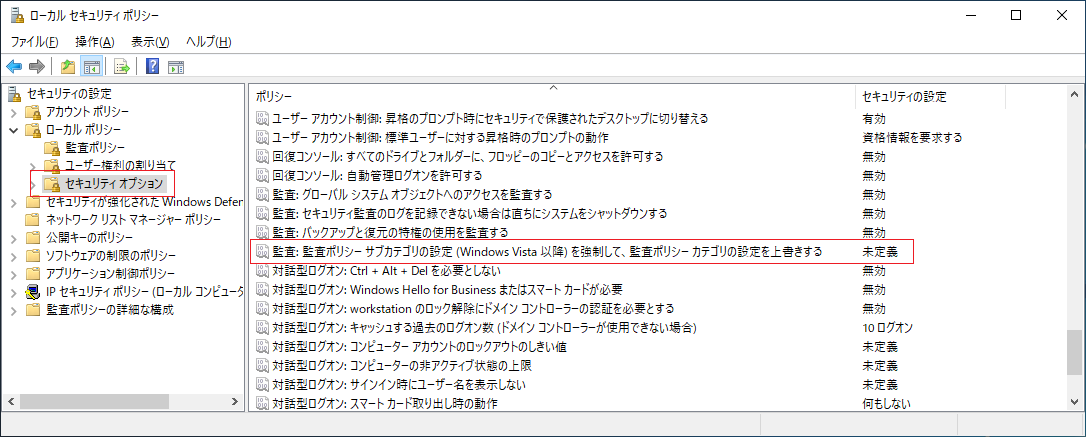Click policy icon of 対話型ログオン: Ctrl + Alt + Del row
Viewport: 1086px width, 437px height.
click(262, 270)
